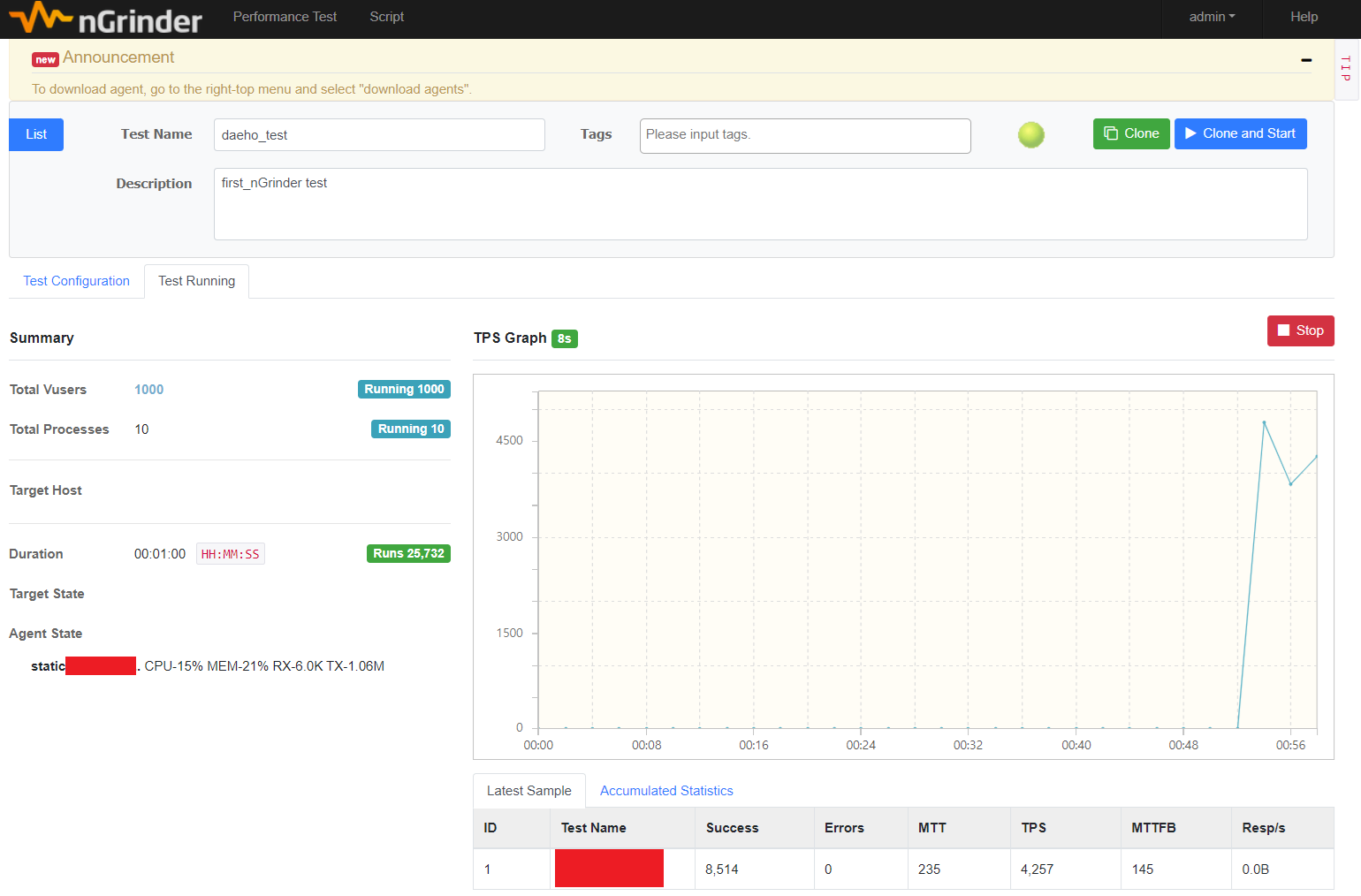Image resolution: width=1361 pixels, height=896 pixels.
Task: Click the TPS value 4,257 cell
Action: click(x=1066, y=869)
